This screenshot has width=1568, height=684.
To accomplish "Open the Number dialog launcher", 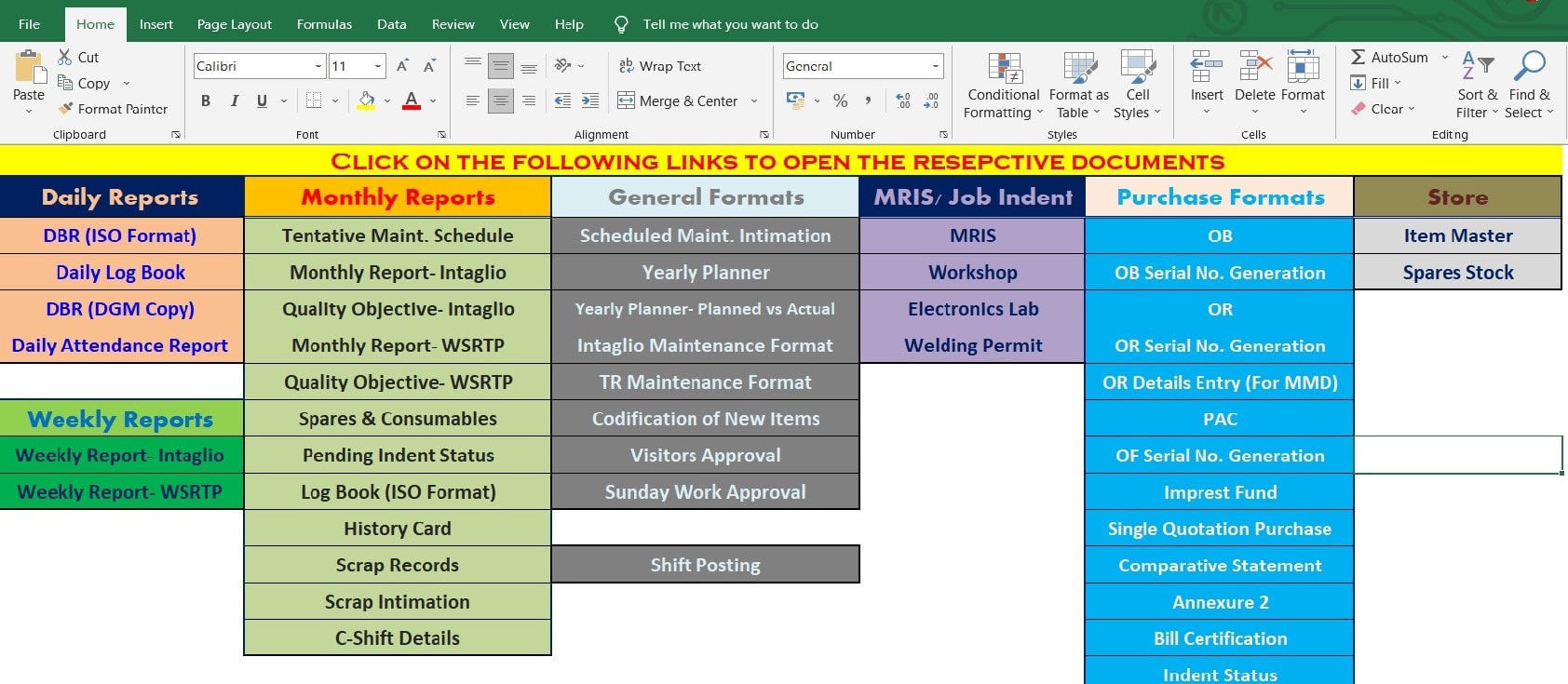I will 943,135.
